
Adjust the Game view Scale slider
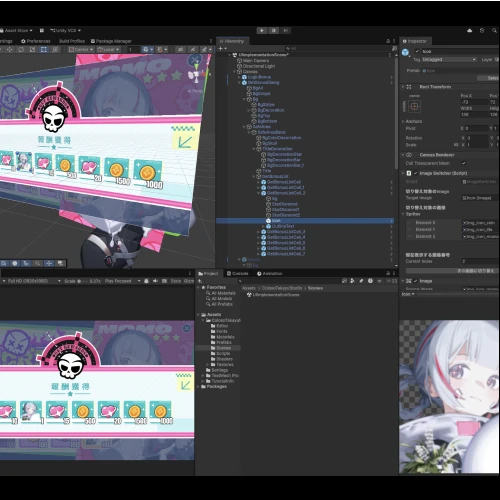point(83,281)
